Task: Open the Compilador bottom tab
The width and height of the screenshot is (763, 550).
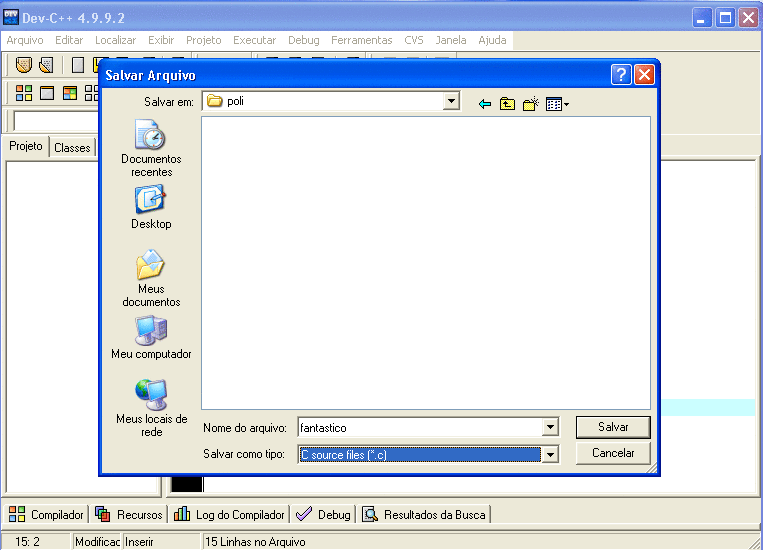Action: click(x=46, y=515)
